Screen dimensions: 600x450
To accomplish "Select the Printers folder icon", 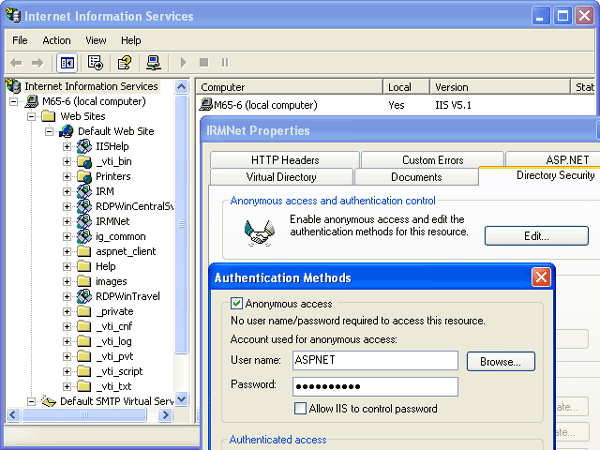I will tap(84, 176).
